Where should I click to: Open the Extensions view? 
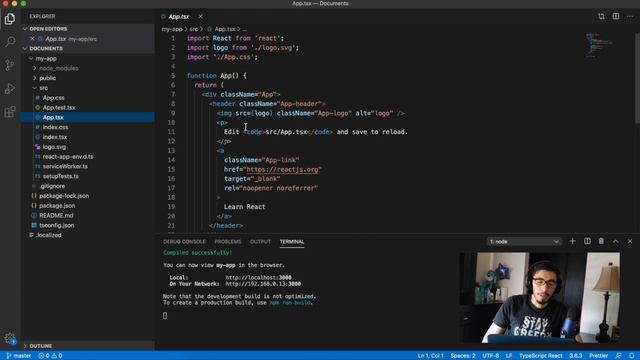click(x=10, y=111)
